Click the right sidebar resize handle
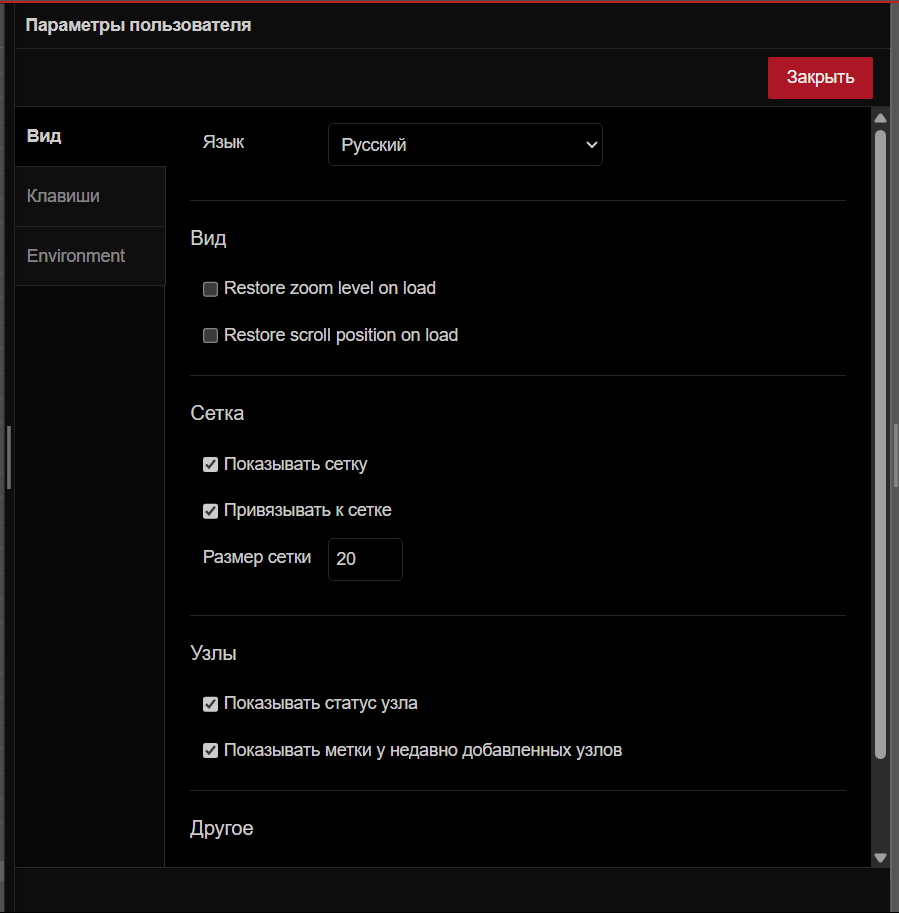 point(896,457)
